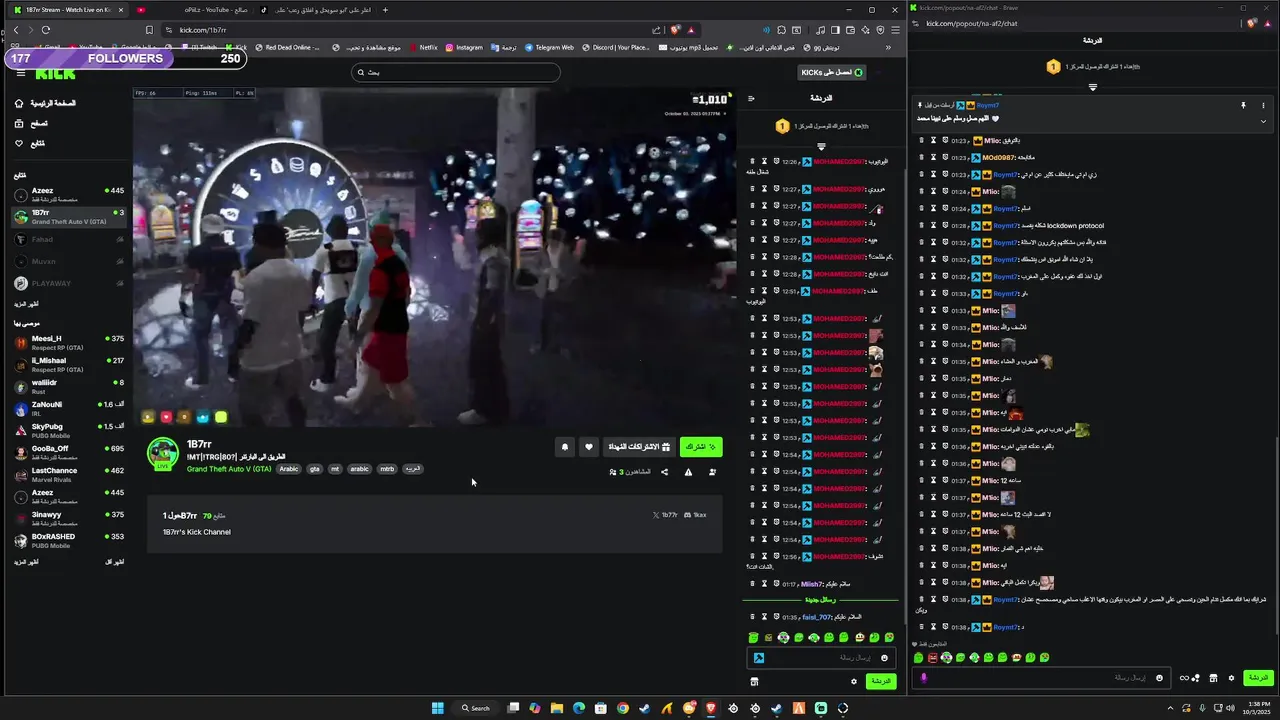Click the share icon below the stream
This screenshot has width=1280, height=720.
(664, 472)
